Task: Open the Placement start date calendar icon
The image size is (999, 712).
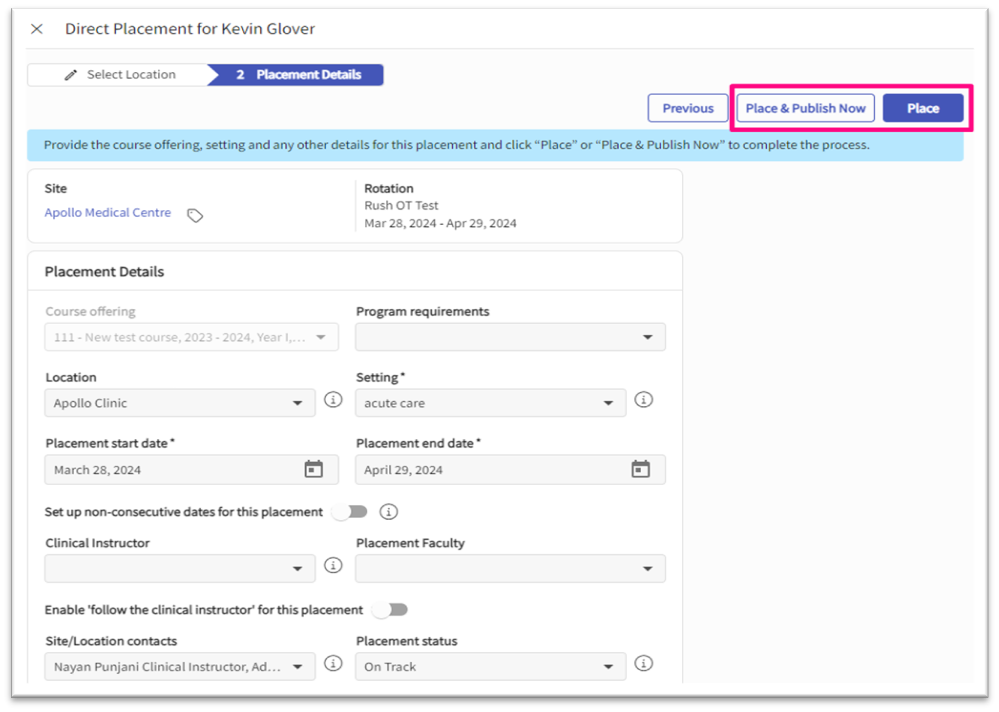Action: click(313, 469)
